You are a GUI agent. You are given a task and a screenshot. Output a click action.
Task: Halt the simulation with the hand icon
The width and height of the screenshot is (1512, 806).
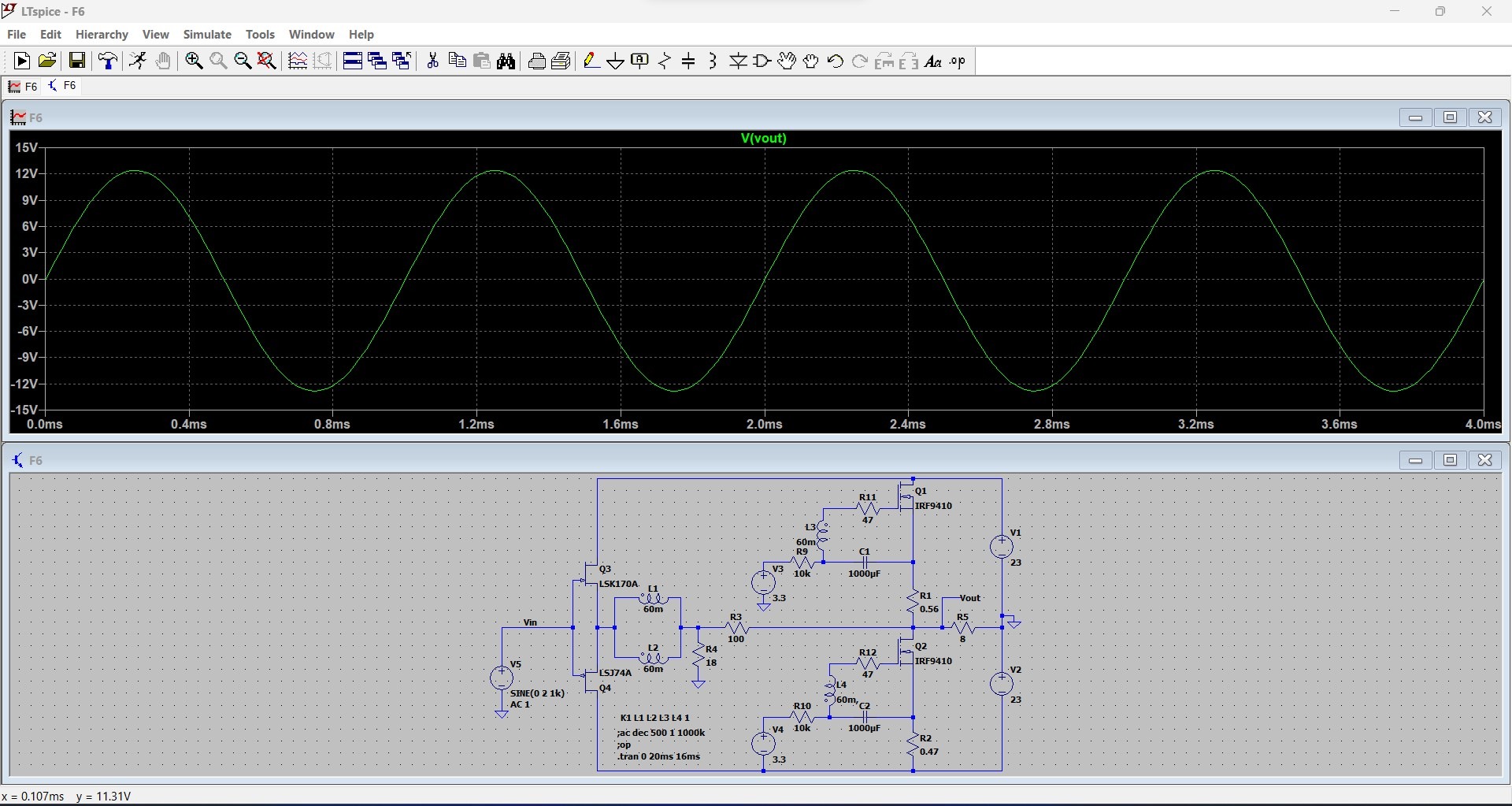coord(163,61)
